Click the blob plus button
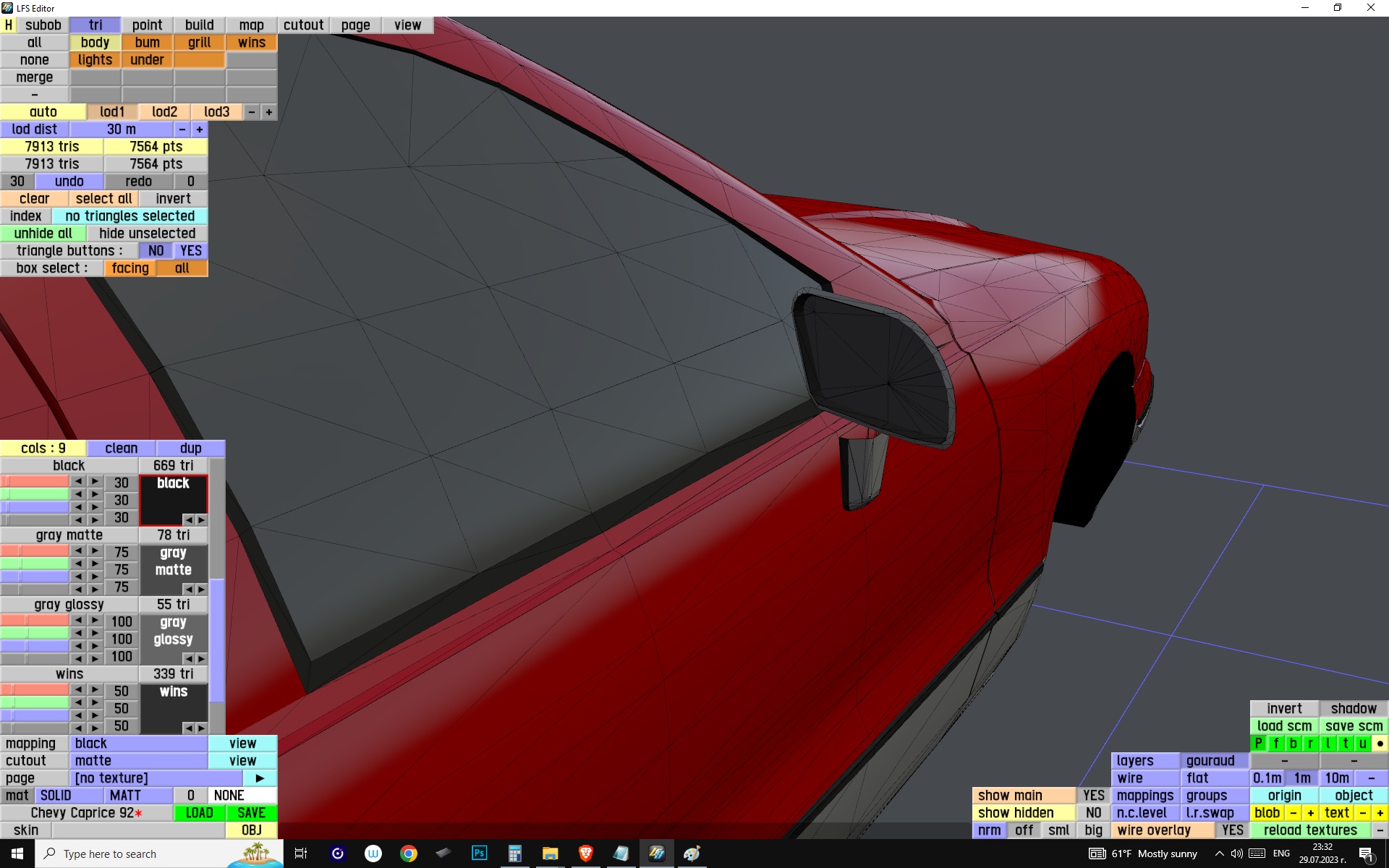 (x=1310, y=813)
